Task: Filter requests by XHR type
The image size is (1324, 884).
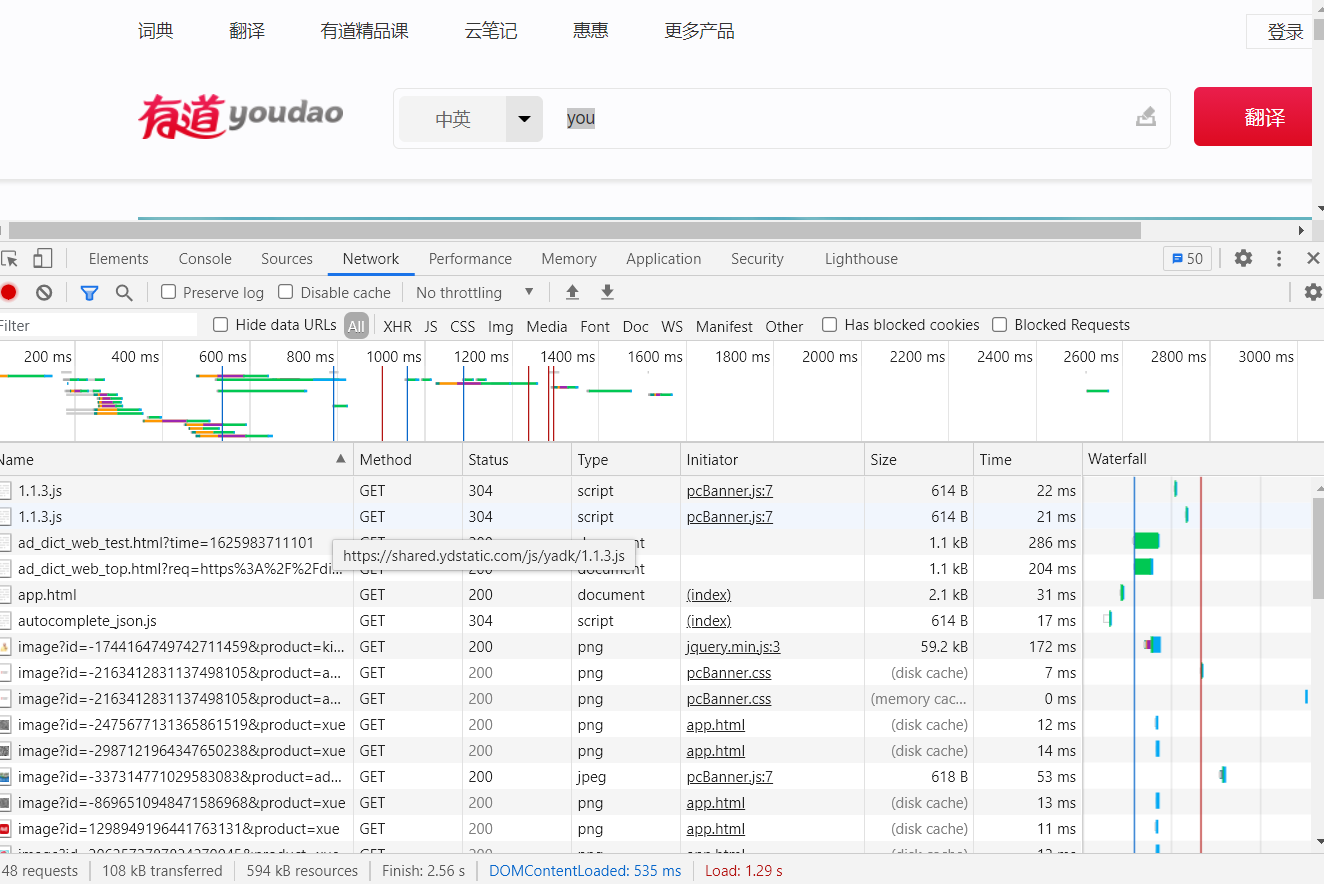Action: (x=397, y=326)
